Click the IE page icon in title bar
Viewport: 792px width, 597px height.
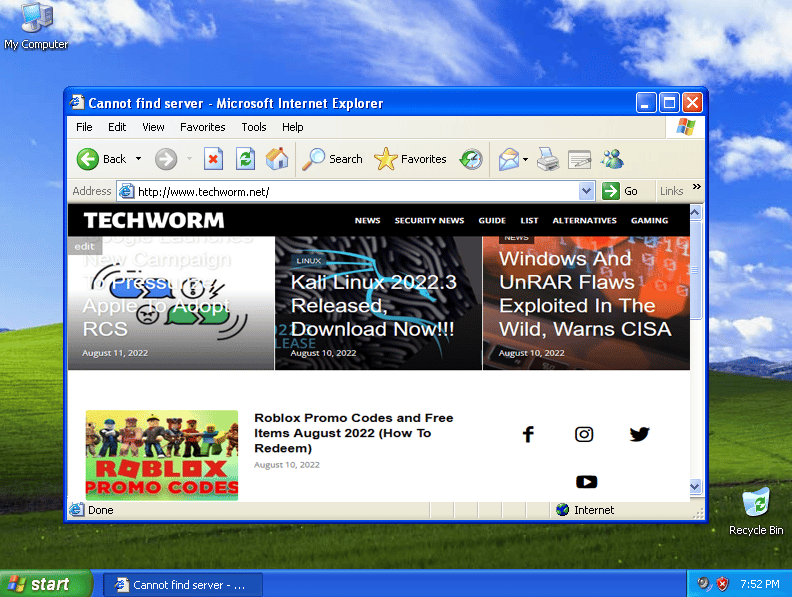click(77, 103)
